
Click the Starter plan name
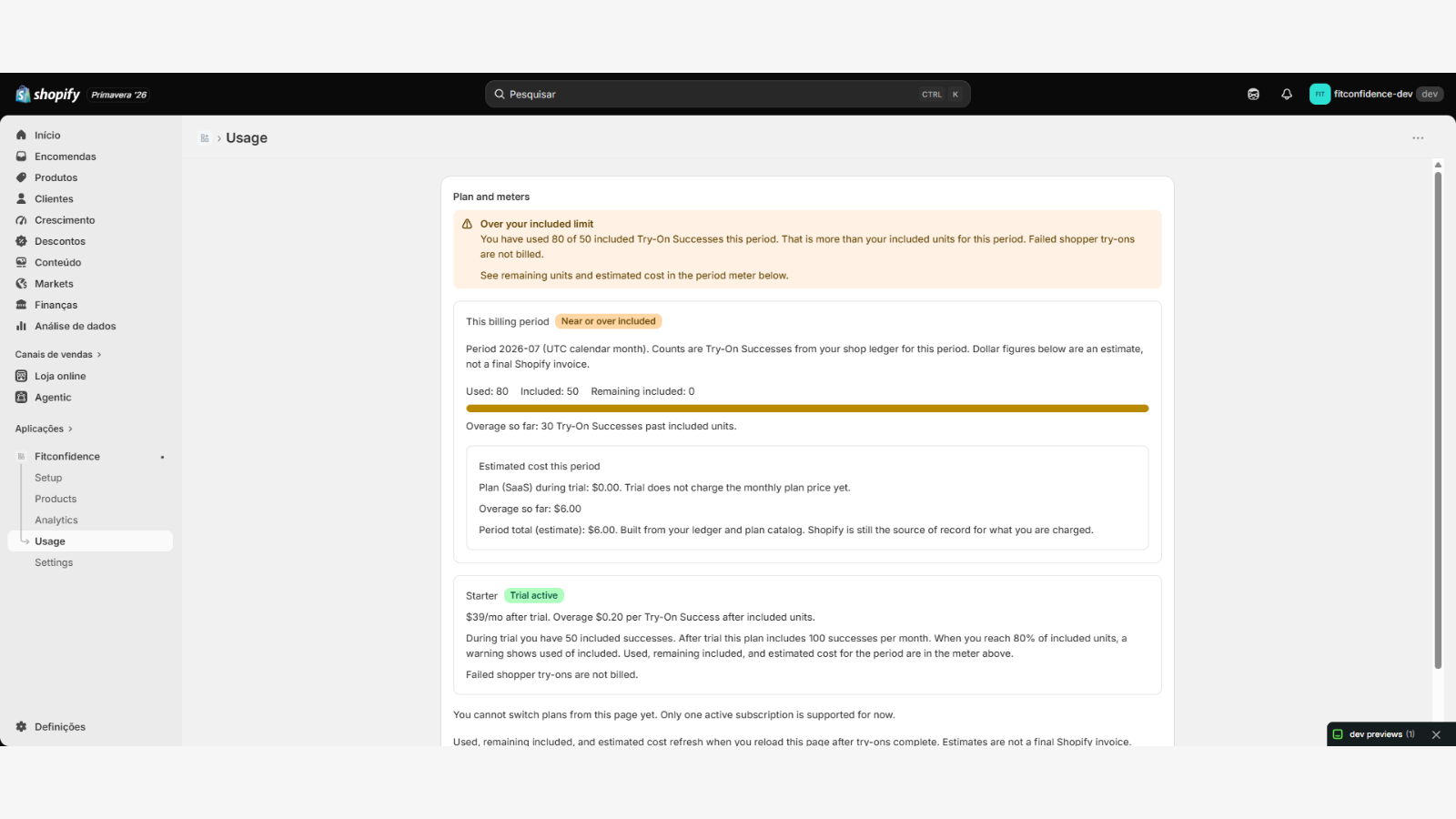481,596
